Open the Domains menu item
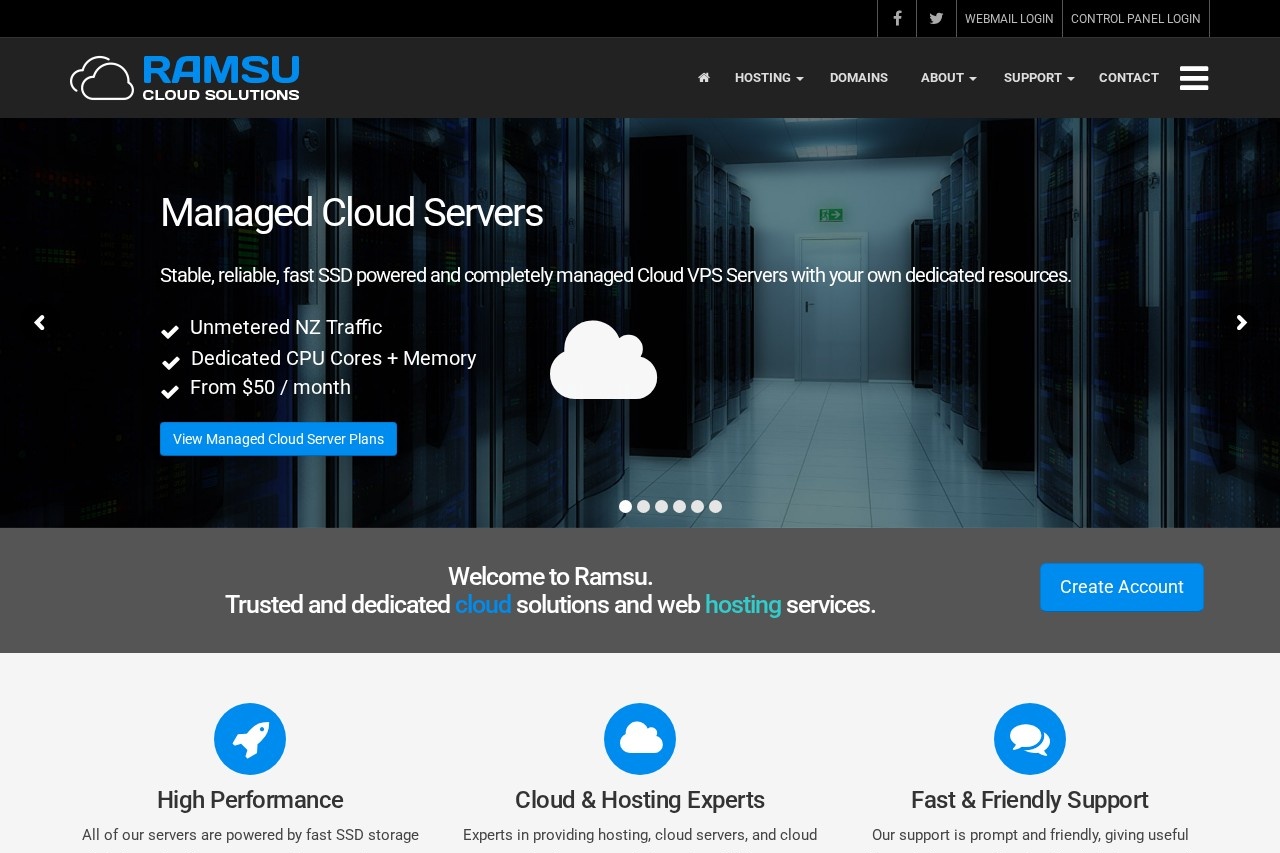Screen dimensions: 1280x853 (858, 78)
